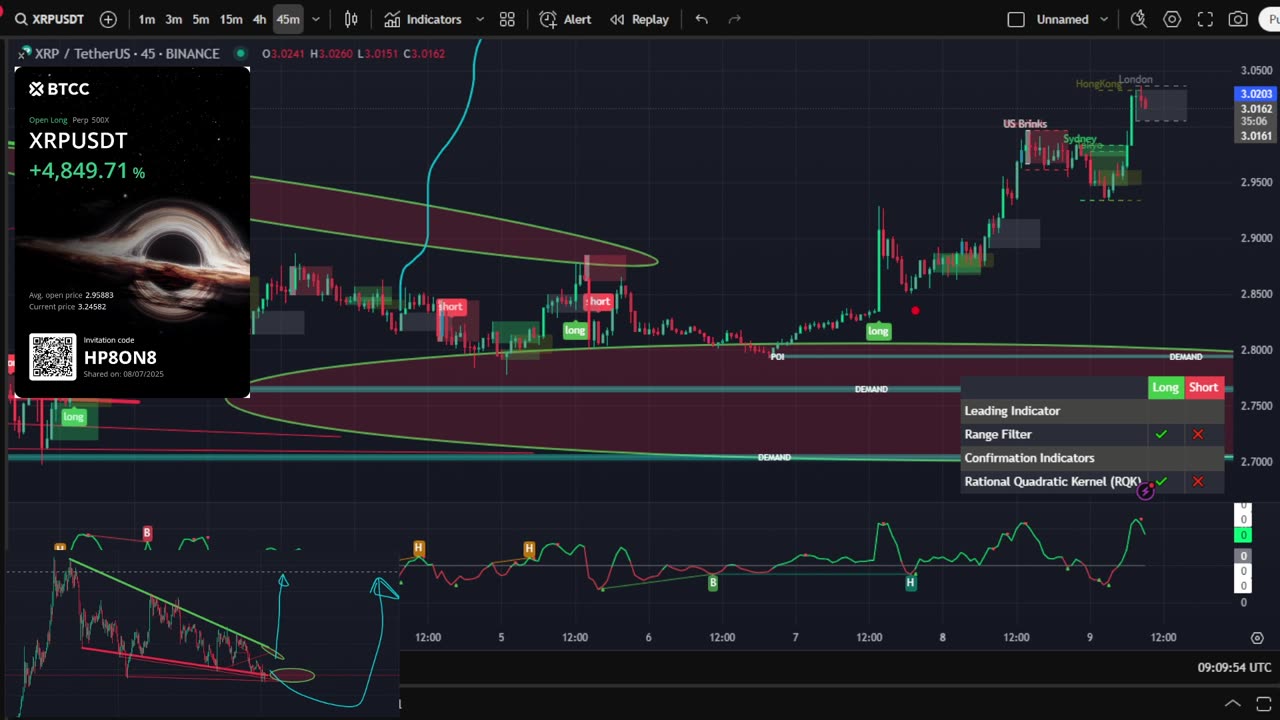The height and width of the screenshot is (720, 1280).
Task: Click the red X for Range Filter
Action: click(1198, 435)
